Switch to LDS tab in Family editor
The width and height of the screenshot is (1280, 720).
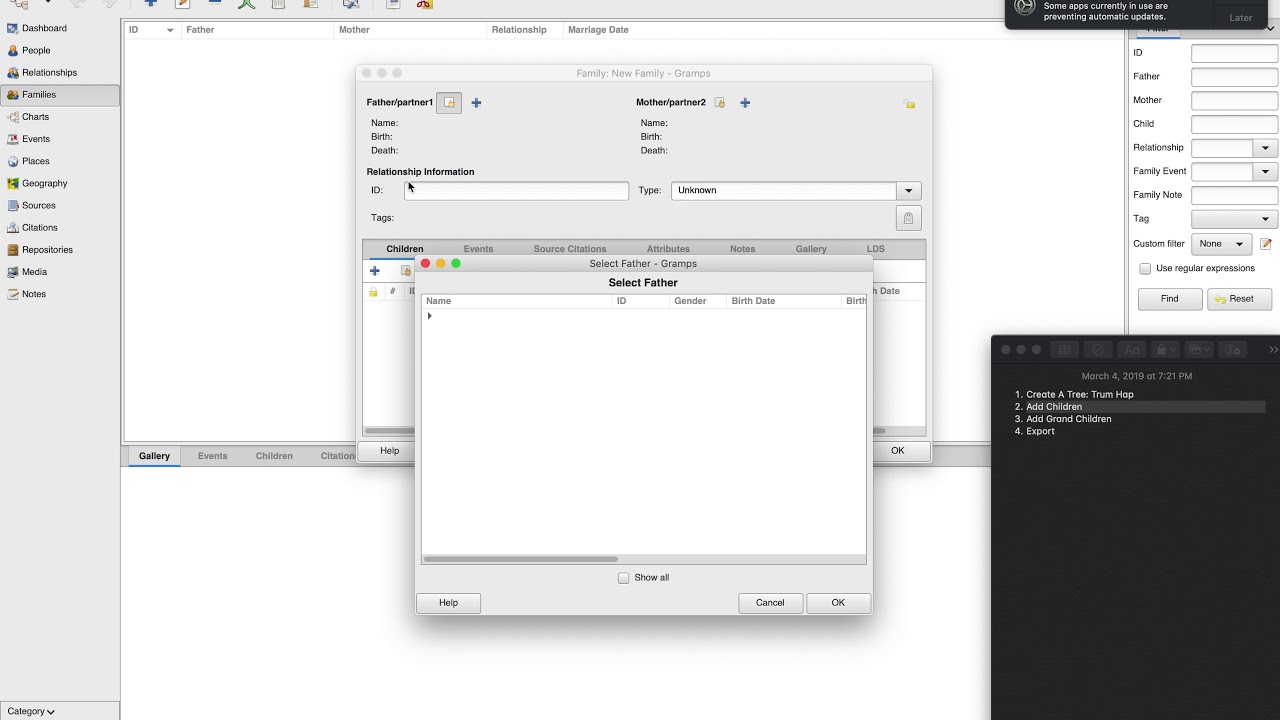click(876, 249)
